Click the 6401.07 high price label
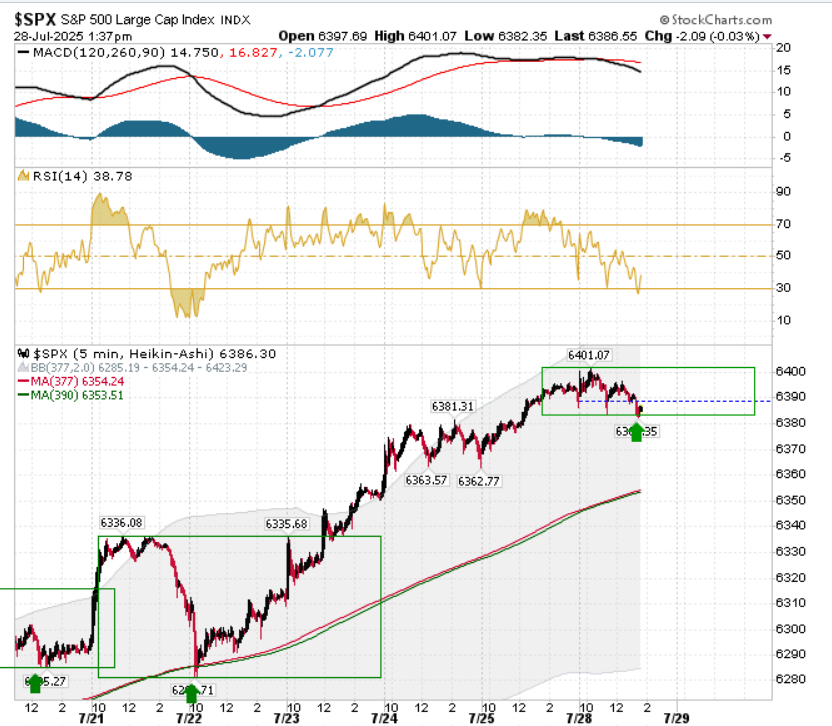 (588, 355)
